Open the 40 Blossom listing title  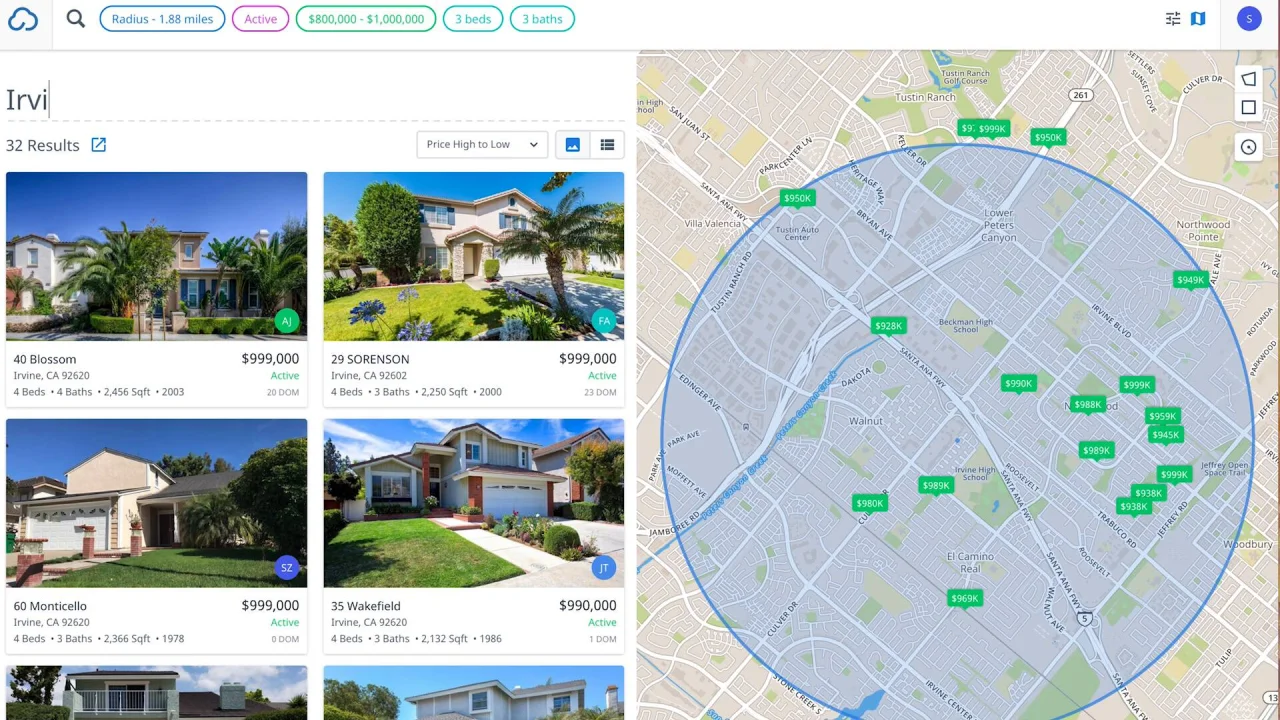click(45, 359)
